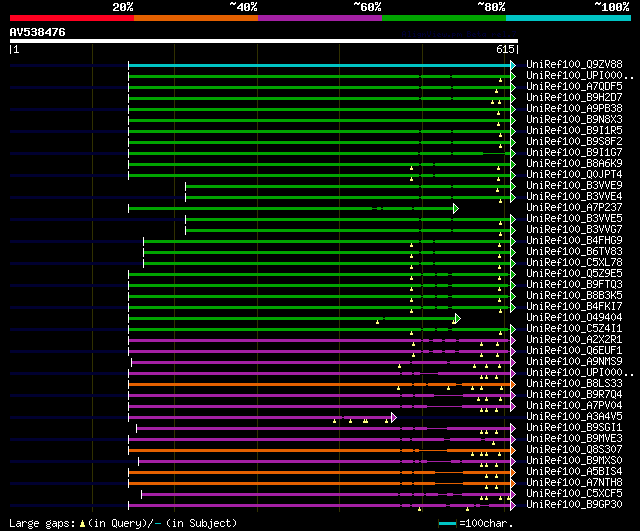The width and height of the screenshot is (640, 531).
Task: Click the UniRef100_A7P237 label
Action: point(574,208)
